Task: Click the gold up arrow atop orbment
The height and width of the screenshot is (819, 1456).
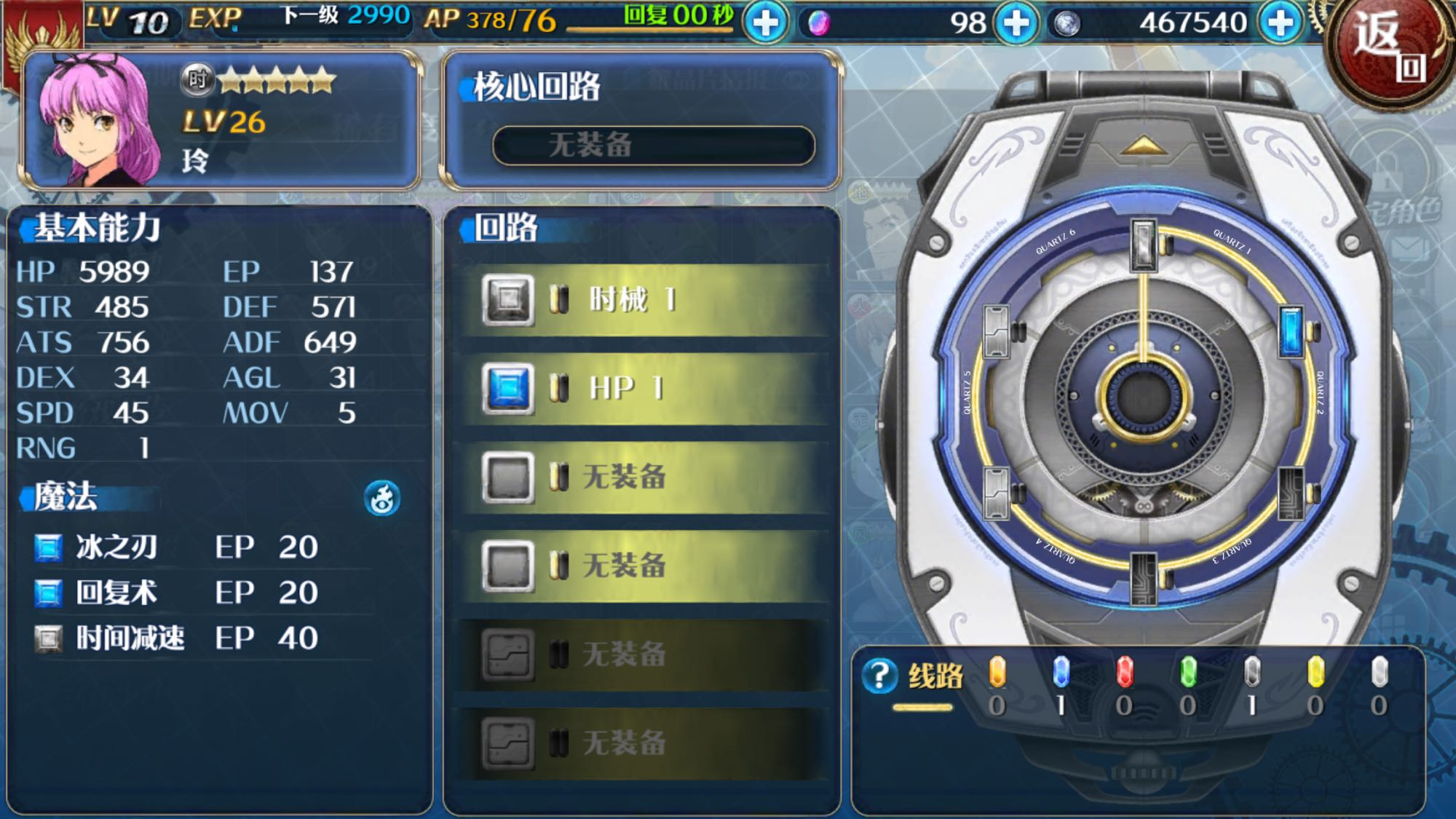Action: (1143, 146)
